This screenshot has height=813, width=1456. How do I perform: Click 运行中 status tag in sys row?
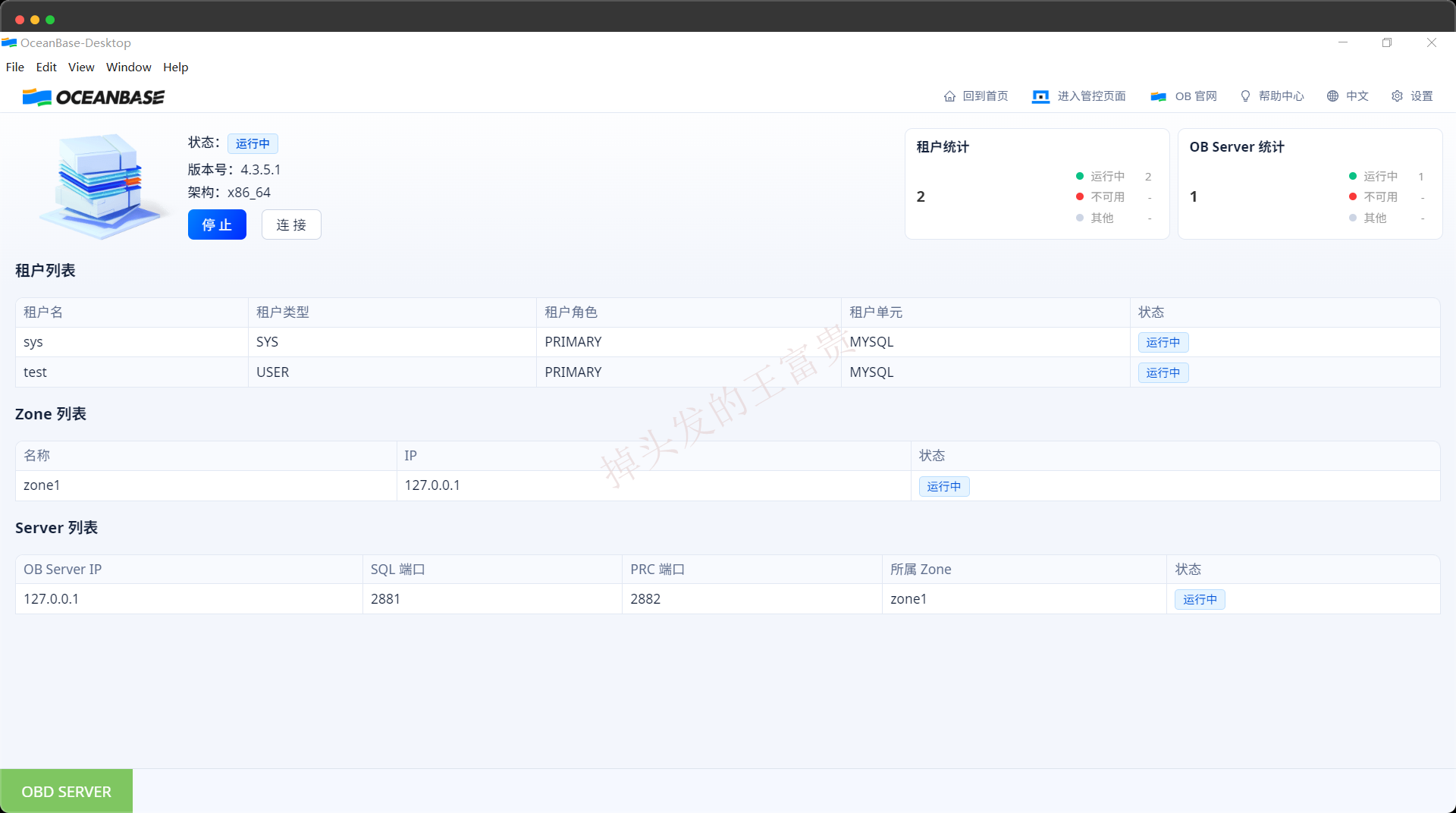click(1163, 343)
